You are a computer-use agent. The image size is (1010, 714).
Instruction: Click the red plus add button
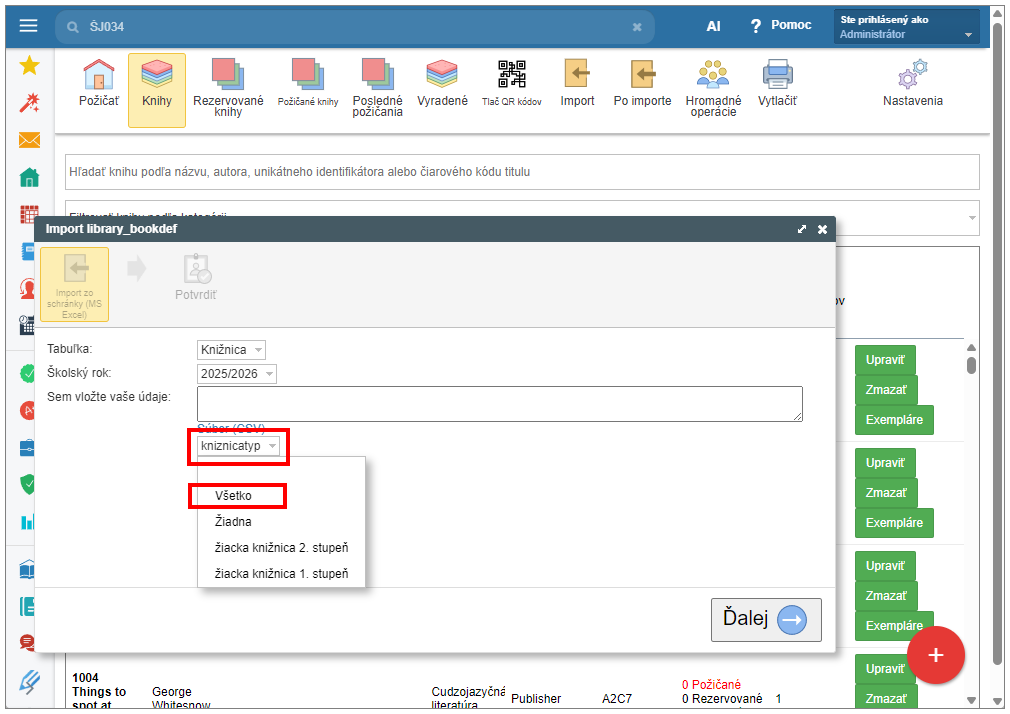(x=935, y=655)
